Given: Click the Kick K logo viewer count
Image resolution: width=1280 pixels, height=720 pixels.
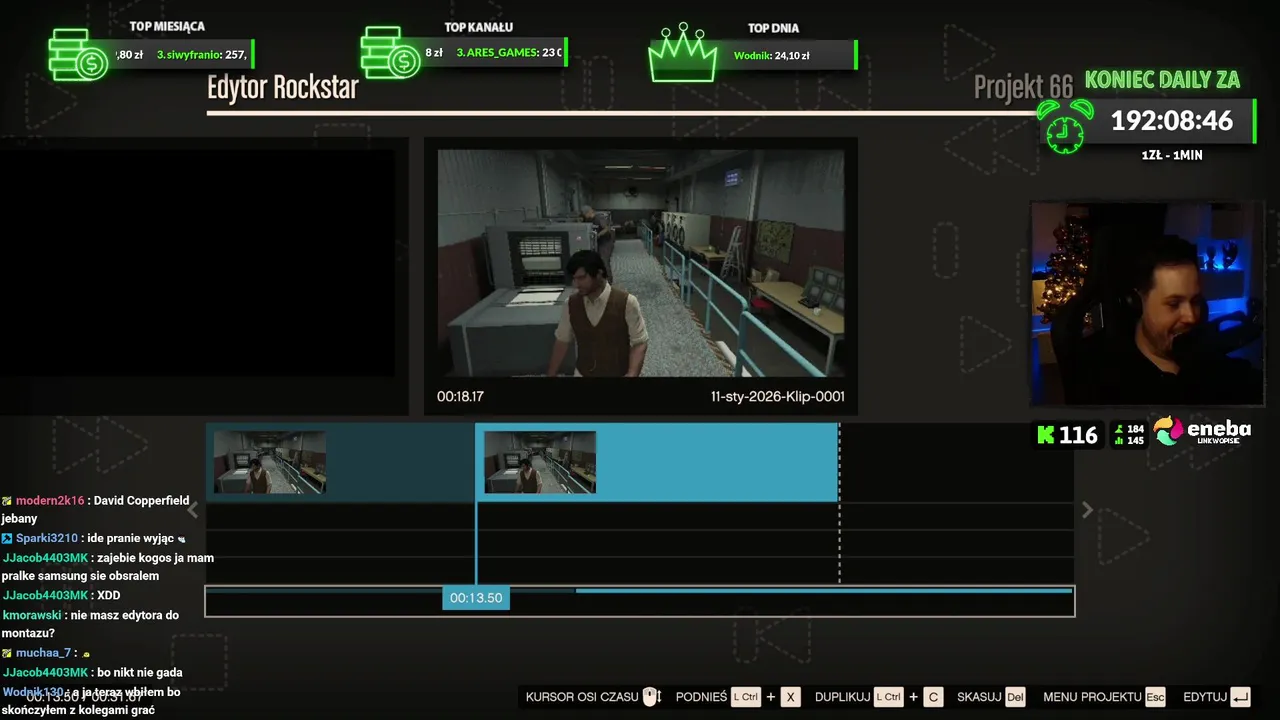Looking at the screenshot, I should click(1067, 435).
